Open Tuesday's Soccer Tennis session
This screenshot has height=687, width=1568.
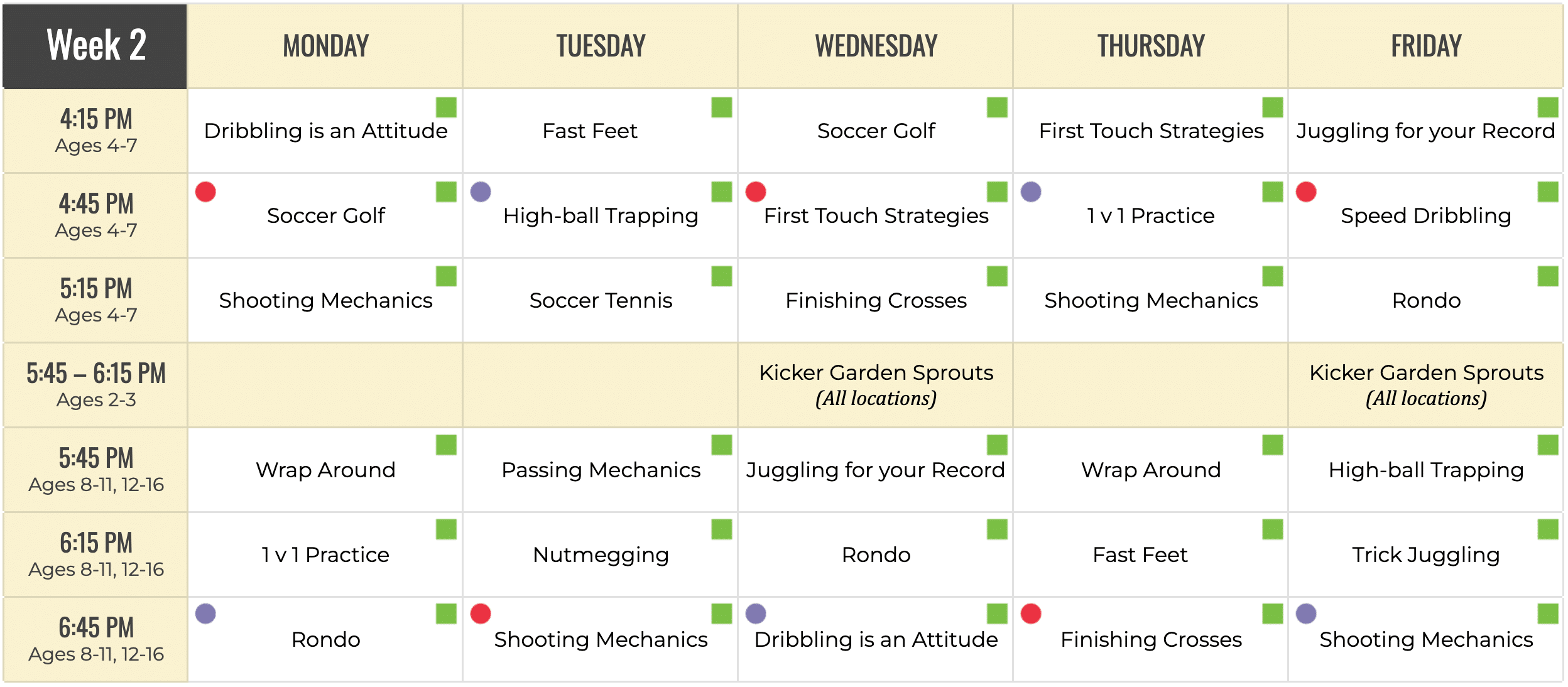[x=601, y=300]
